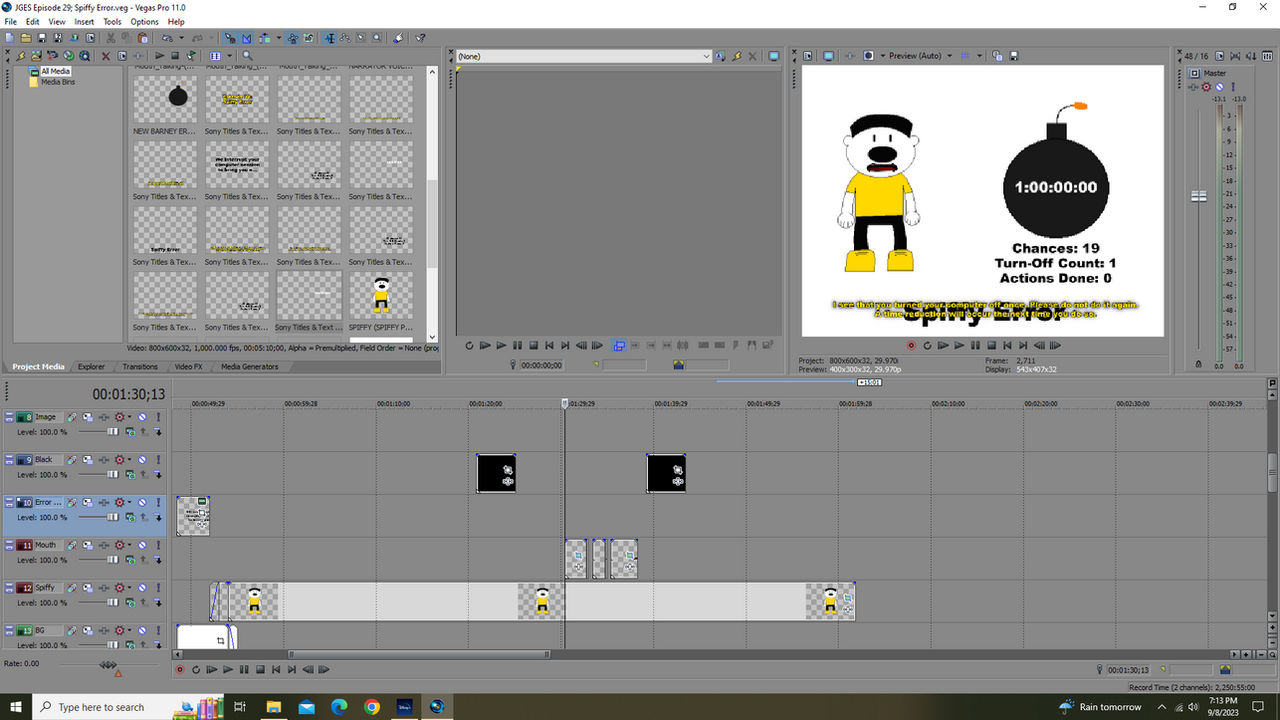Click the Compositing Mode icon on the Image track

pos(87,417)
